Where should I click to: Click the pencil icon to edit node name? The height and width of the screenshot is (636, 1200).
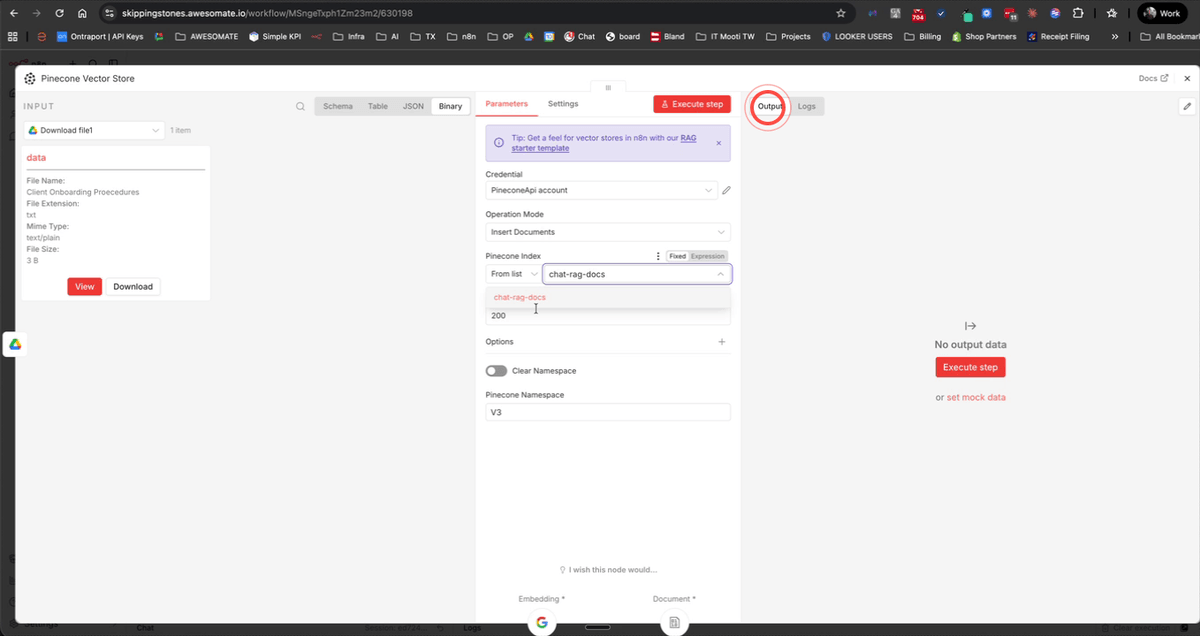1186,104
